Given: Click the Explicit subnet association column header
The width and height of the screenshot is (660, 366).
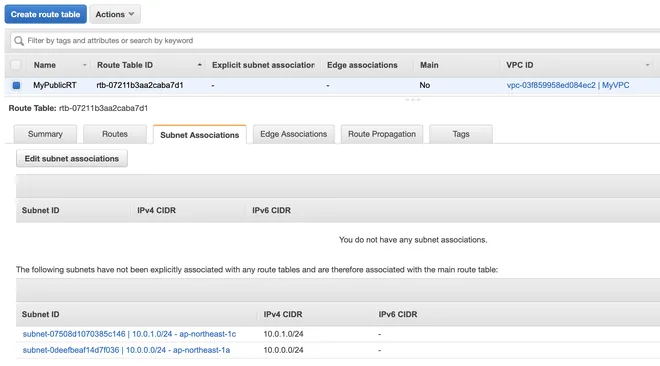Looking at the screenshot, I should tap(263, 65).
